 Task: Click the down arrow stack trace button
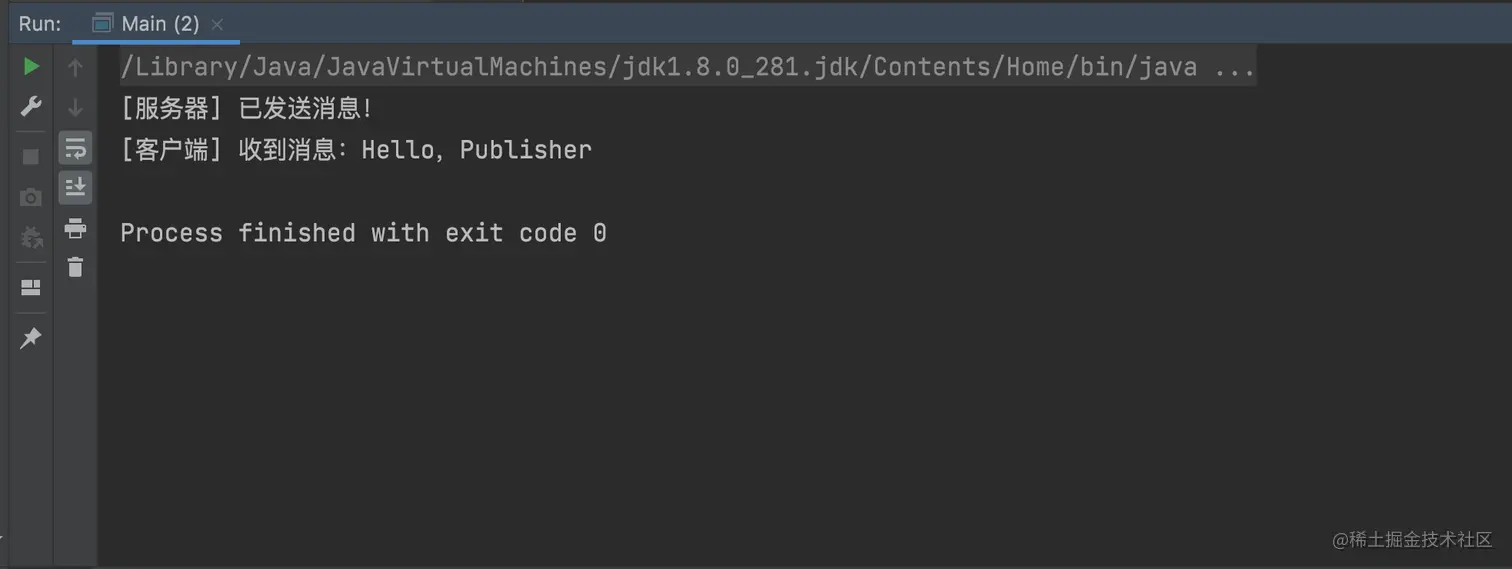(x=75, y=107)
